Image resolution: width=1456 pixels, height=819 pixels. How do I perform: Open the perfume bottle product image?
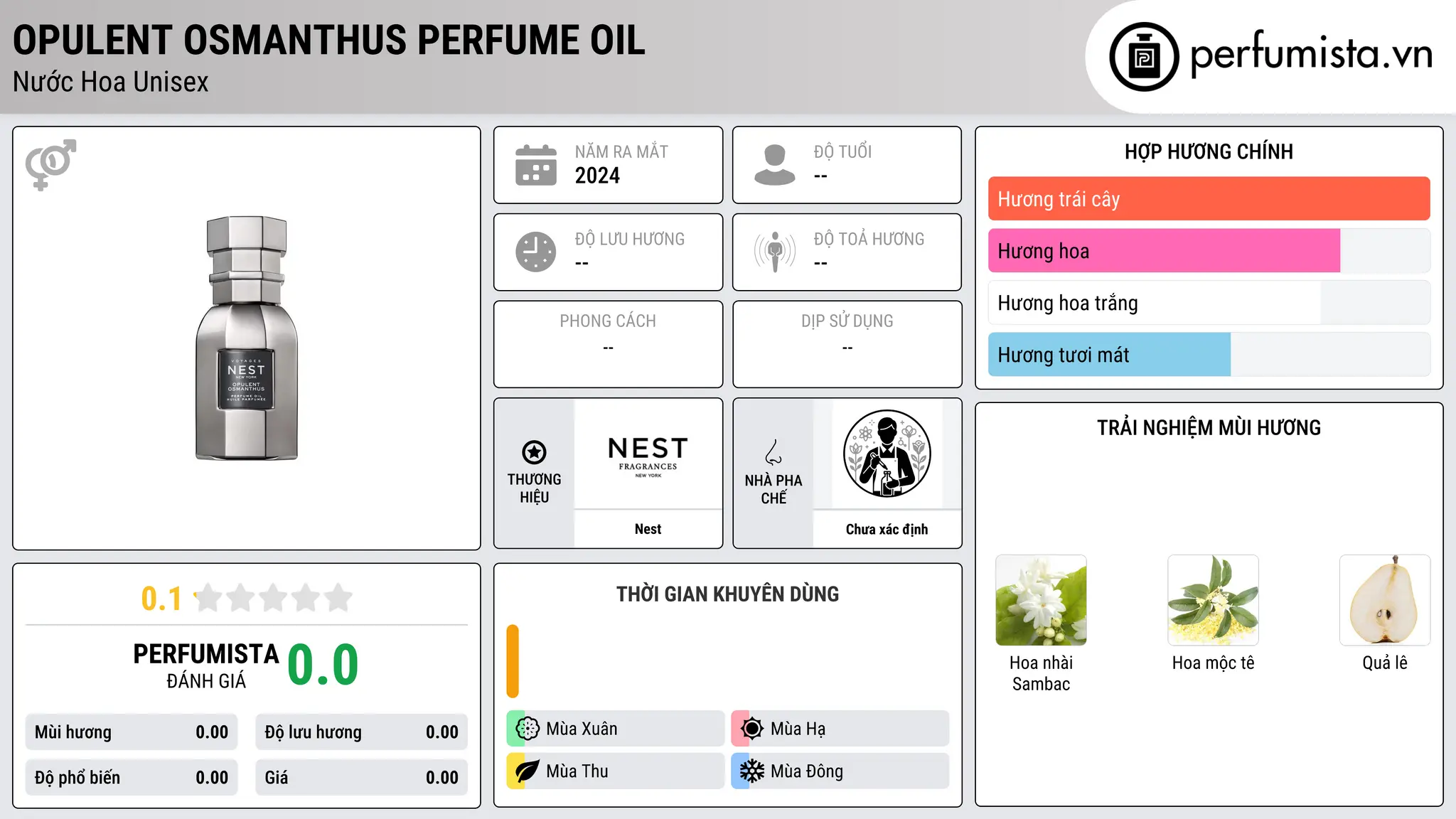tap(247, 338)
